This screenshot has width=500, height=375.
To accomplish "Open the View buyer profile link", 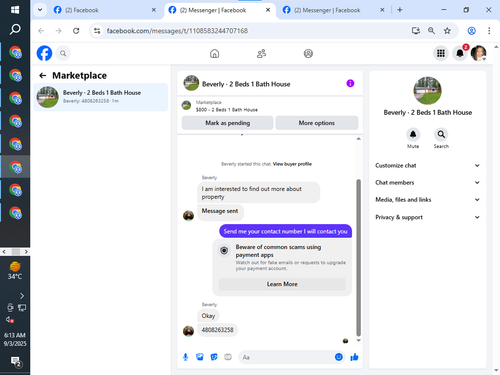I will pos(292,164).
